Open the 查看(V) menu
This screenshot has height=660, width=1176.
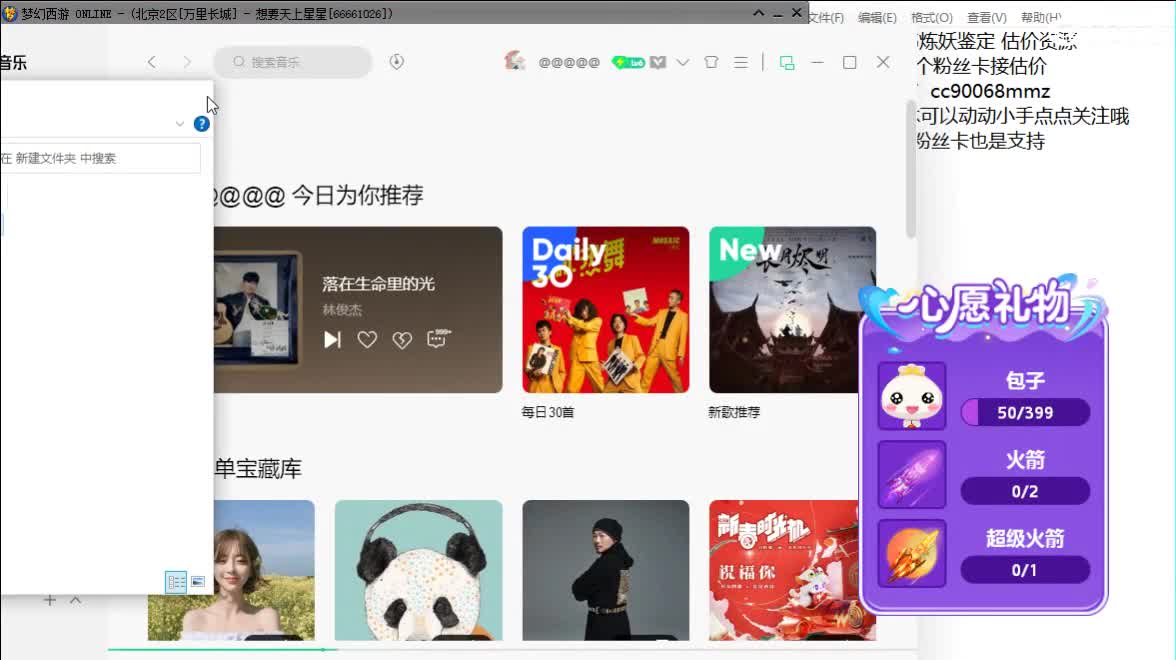[x=985, y=17]
